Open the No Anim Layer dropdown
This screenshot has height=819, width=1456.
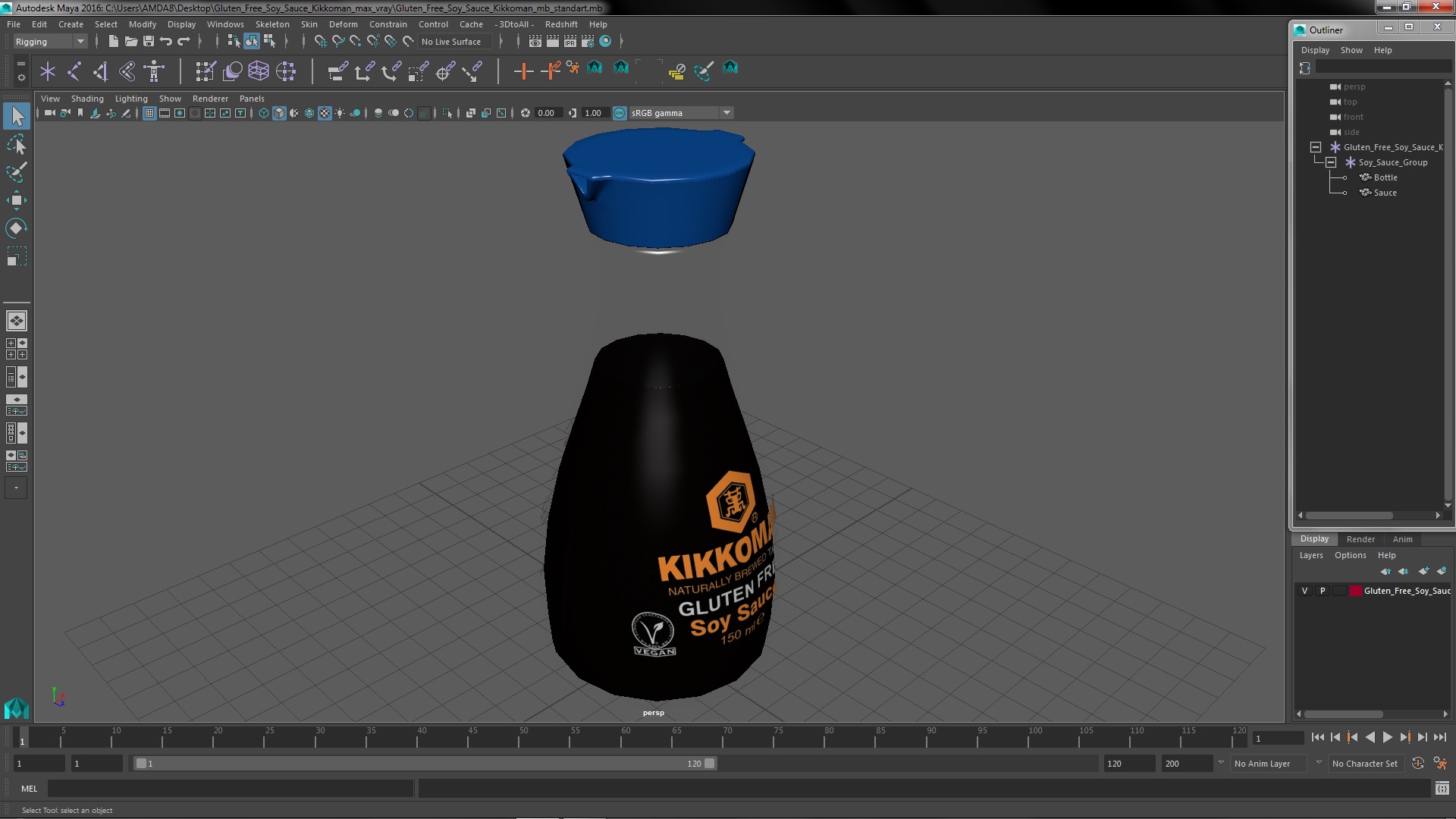click(x=1268, y=764)
